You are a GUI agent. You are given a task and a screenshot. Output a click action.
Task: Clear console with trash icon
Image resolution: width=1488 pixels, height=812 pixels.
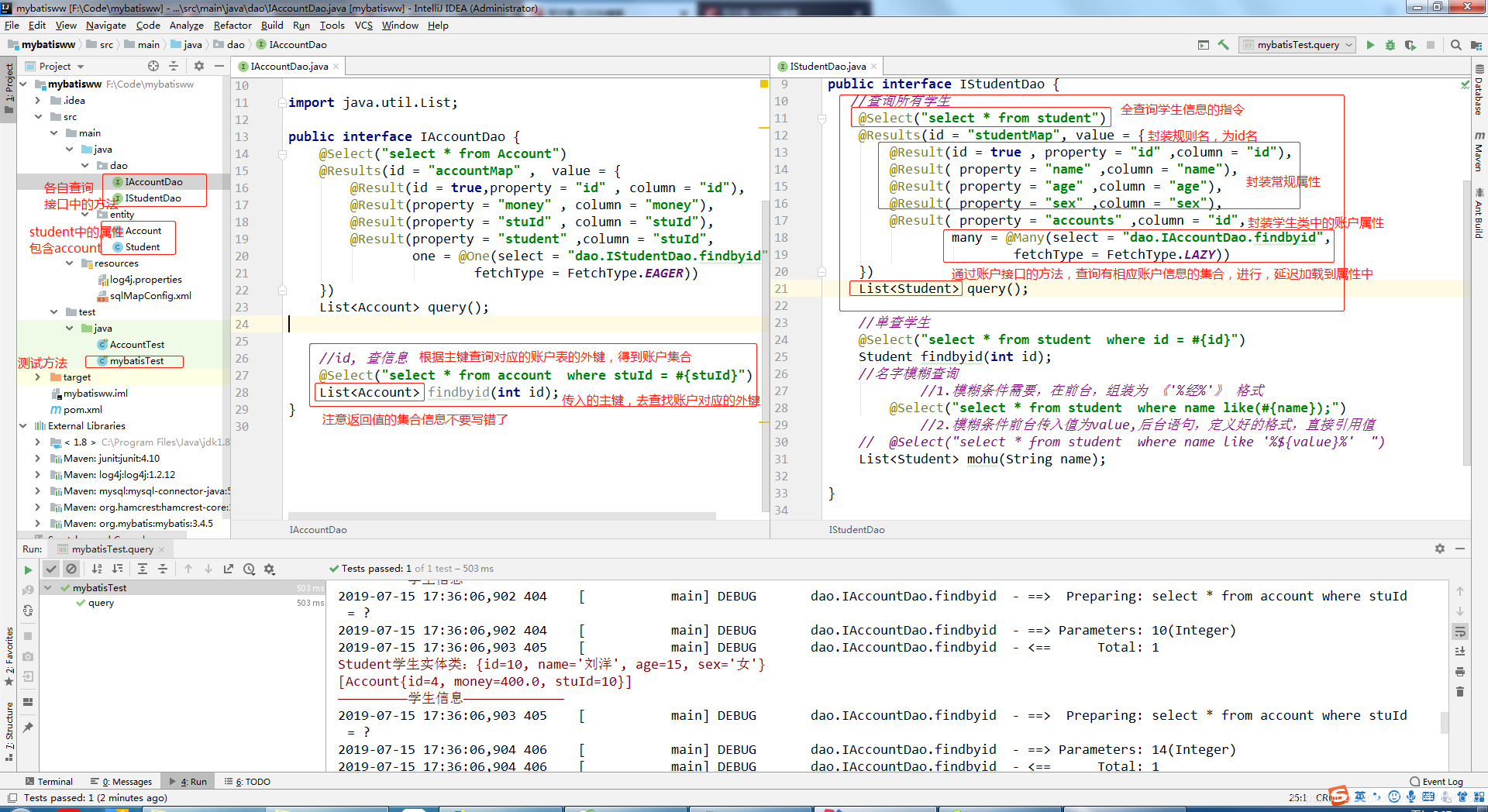pyautogui.click(x=1460, y=691)
